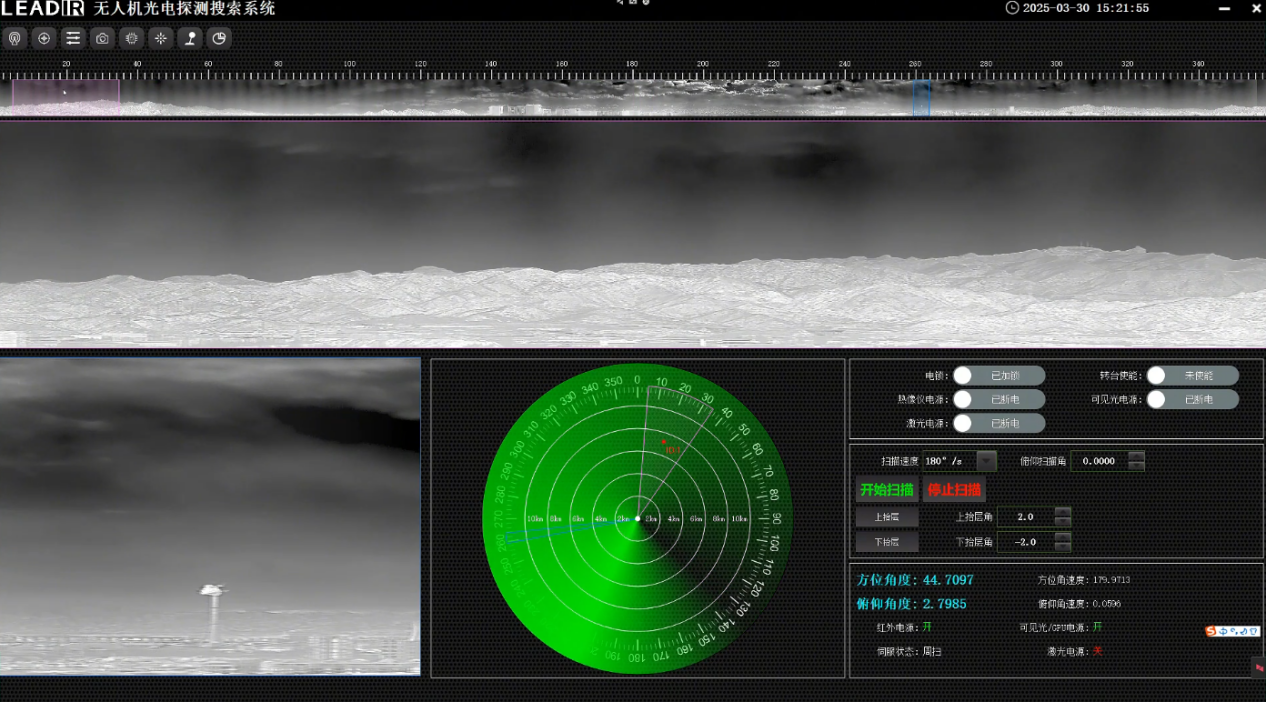The image size is (1266, 702).
Task: Increase 上抬层角 with up arrow
Action: click(1063, 512)
